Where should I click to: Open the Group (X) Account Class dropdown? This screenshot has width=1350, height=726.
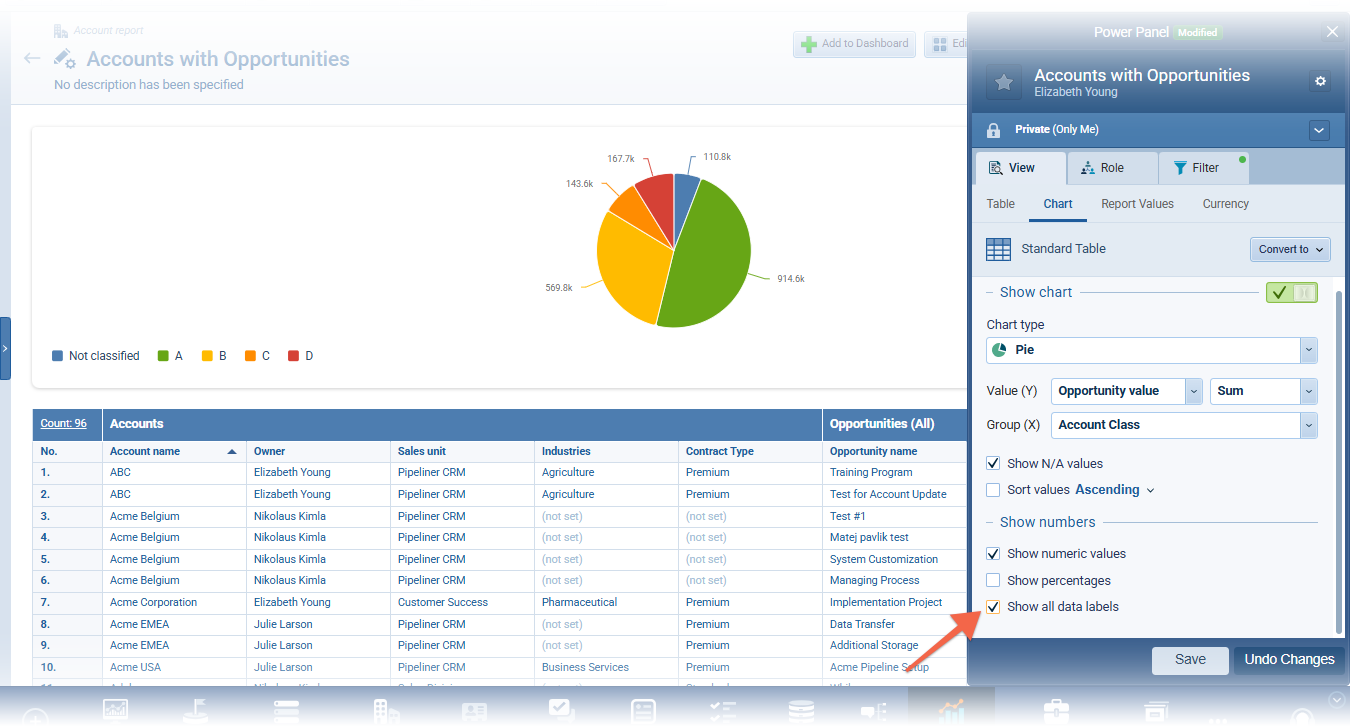tap(1183, 425)
